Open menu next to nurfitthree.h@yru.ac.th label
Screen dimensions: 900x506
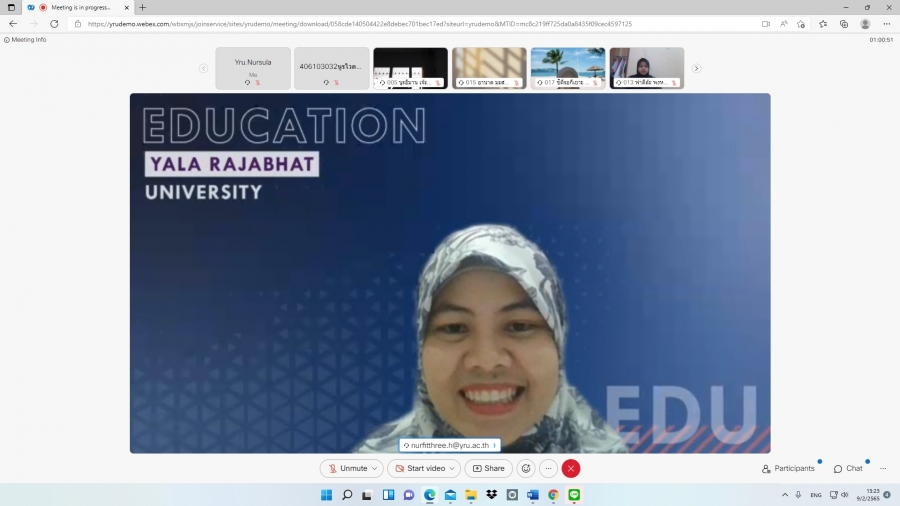pos(494,445)
